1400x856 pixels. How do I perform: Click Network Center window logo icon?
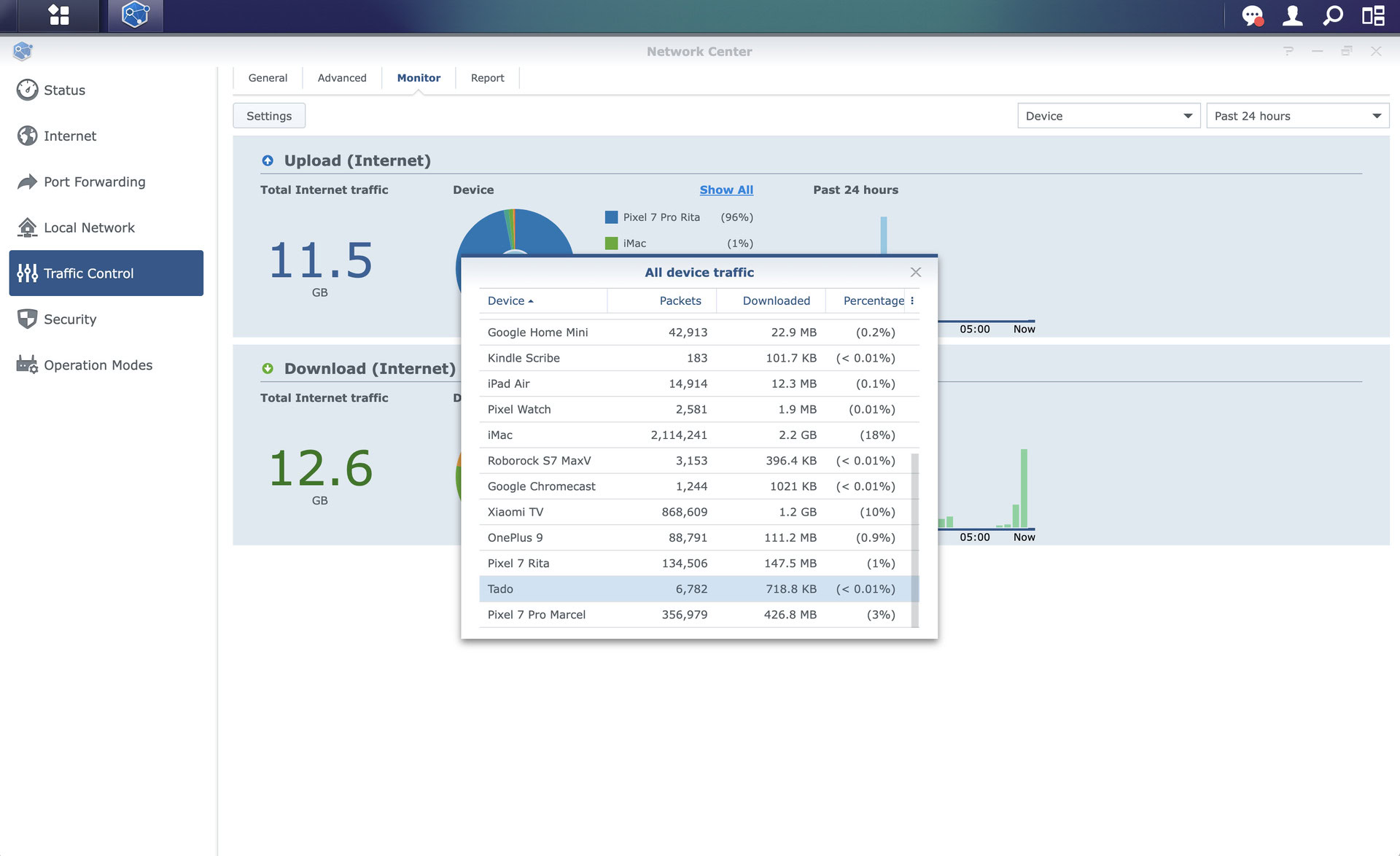coord(23,51)
